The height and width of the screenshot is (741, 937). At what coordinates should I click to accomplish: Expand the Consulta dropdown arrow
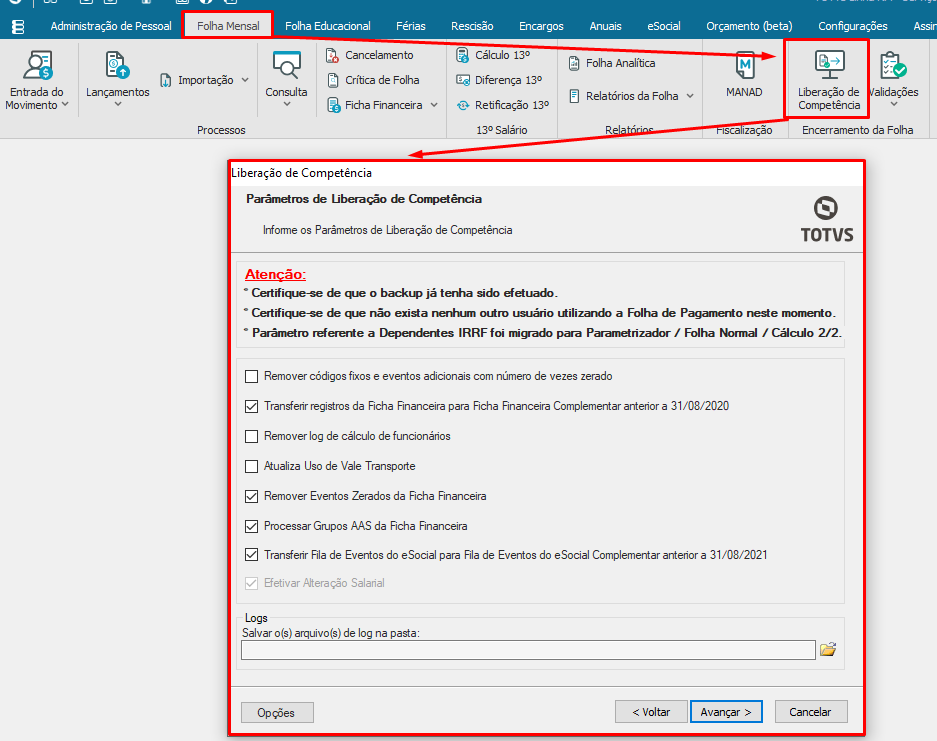(287, 105)
